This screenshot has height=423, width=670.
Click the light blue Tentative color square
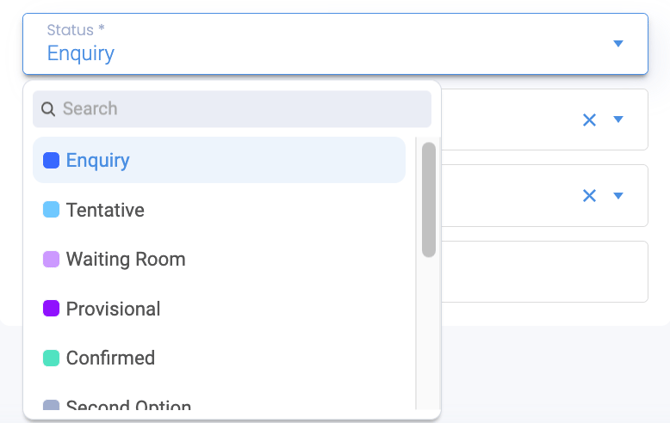point(51,210)
